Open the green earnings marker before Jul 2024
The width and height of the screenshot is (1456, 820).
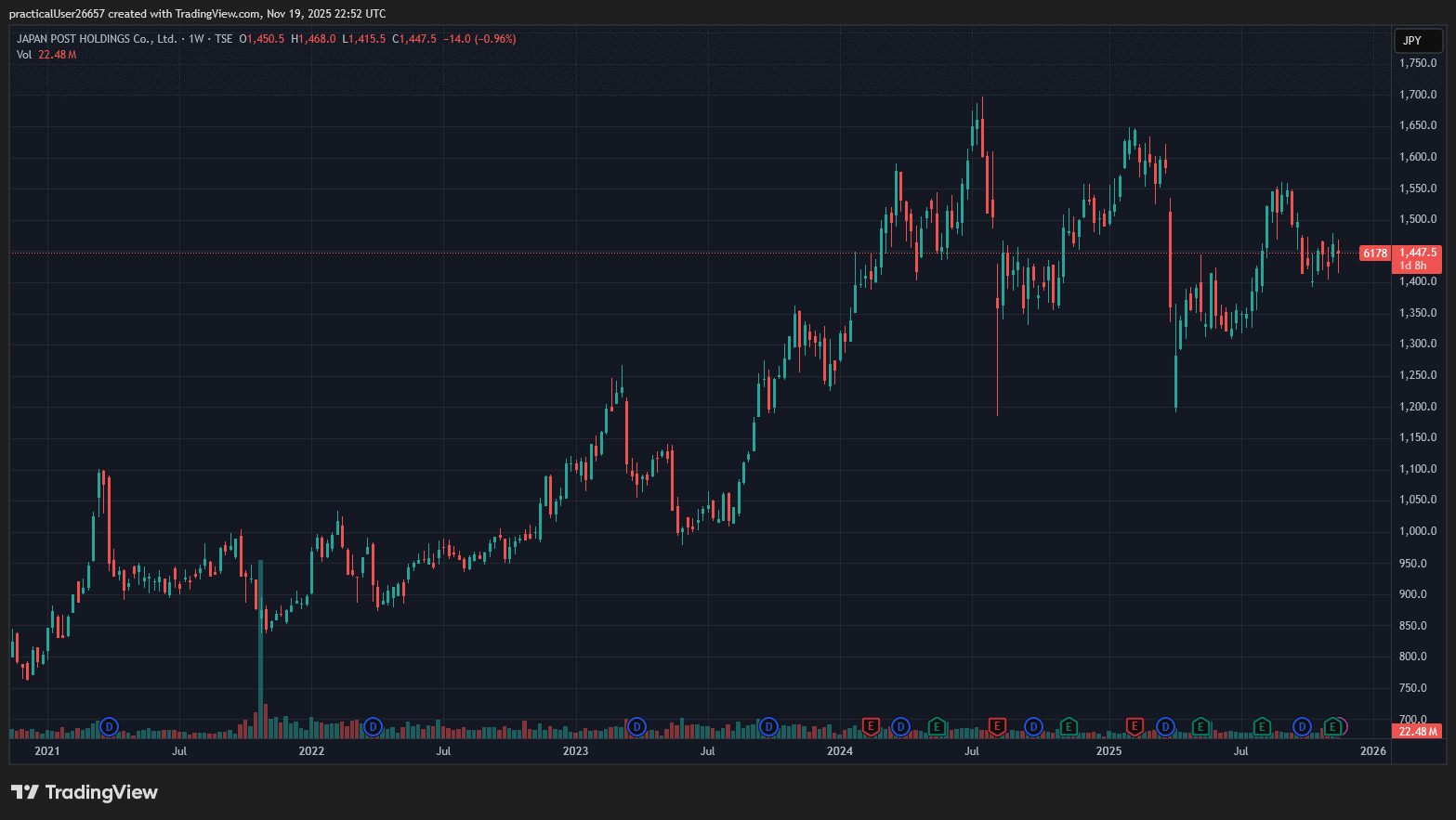point(937,726)
